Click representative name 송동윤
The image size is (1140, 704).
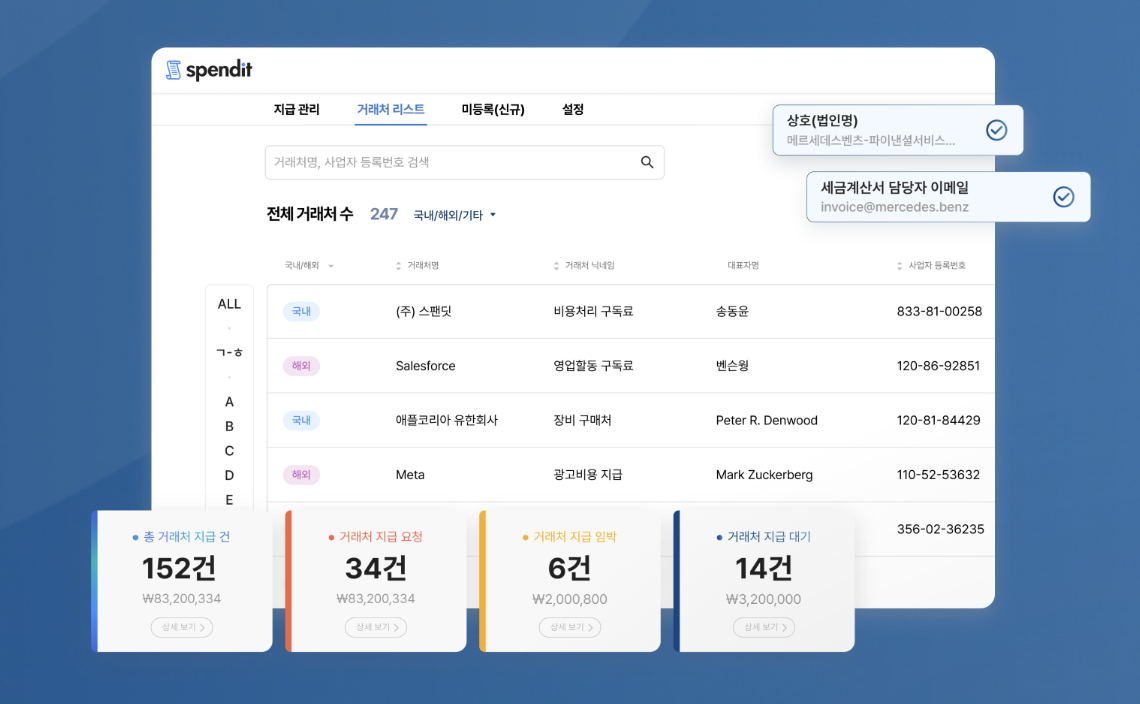tap(732, 311)
